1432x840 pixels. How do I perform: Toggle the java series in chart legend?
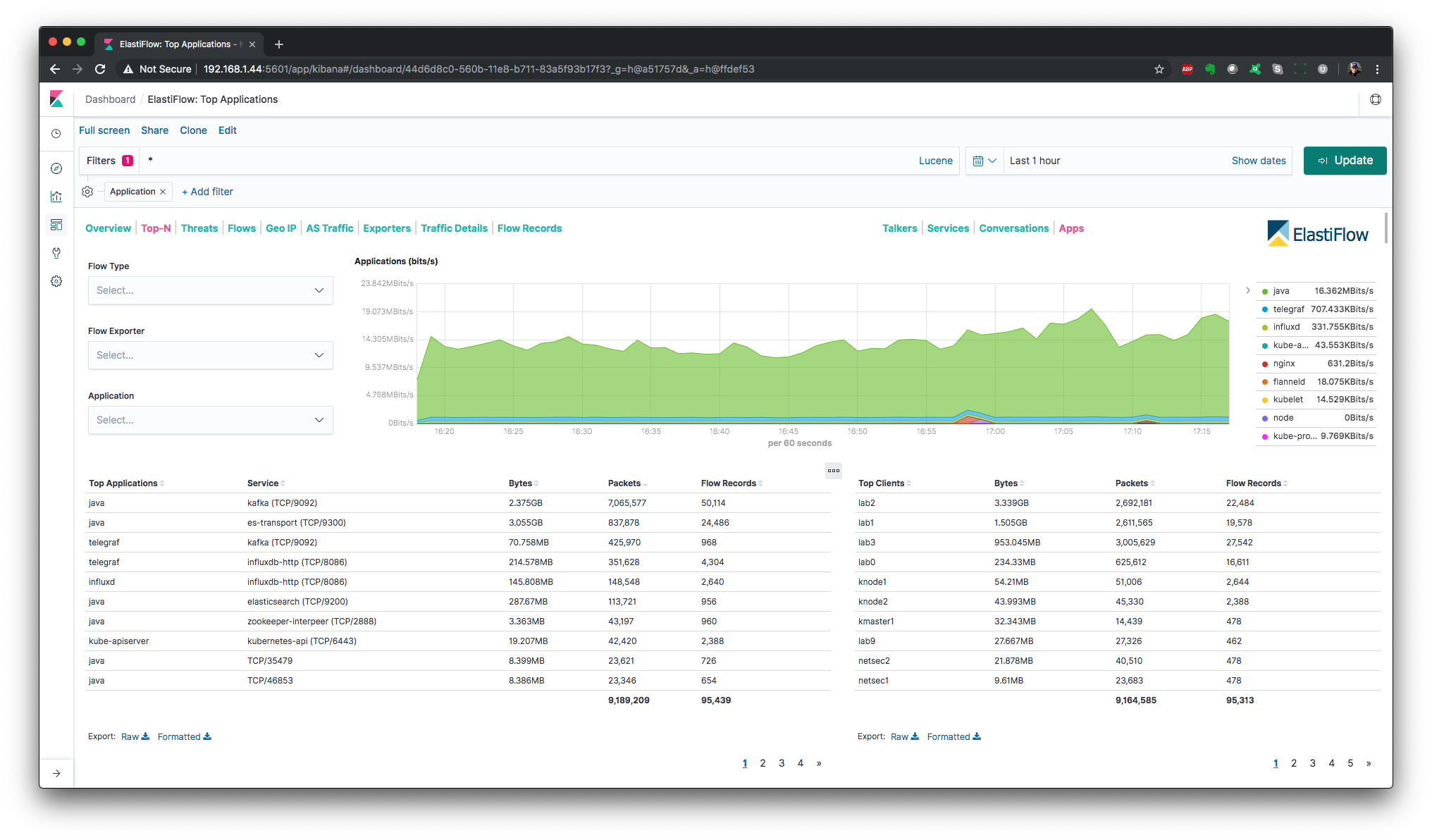tap(1280, 291)
